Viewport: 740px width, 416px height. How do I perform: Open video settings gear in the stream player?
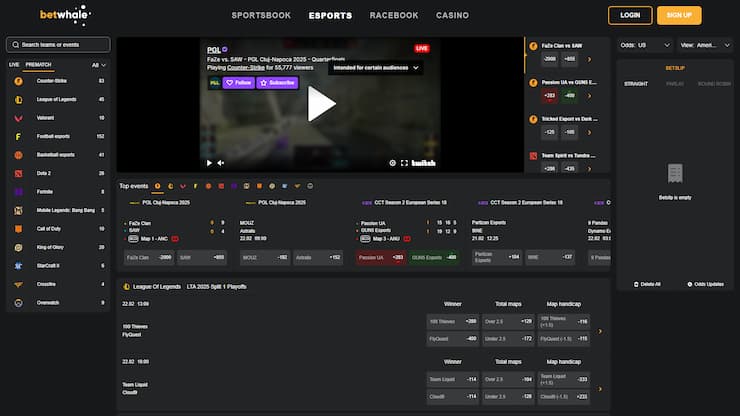[x=393, y=162]
